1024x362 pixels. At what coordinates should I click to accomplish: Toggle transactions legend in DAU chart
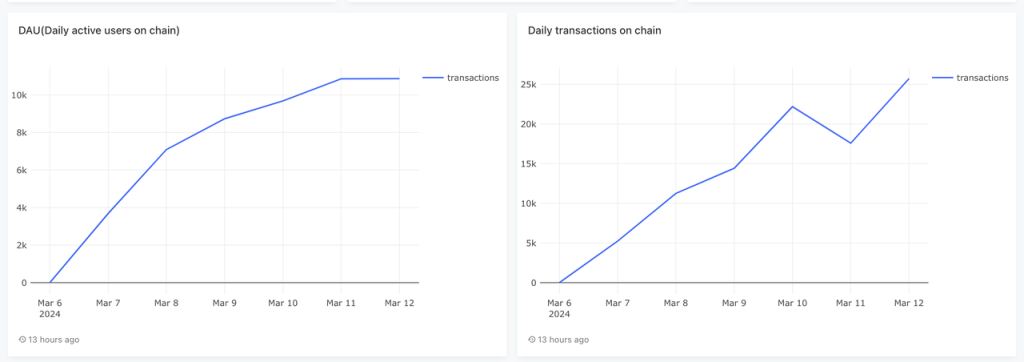click(x=460, y=78)
